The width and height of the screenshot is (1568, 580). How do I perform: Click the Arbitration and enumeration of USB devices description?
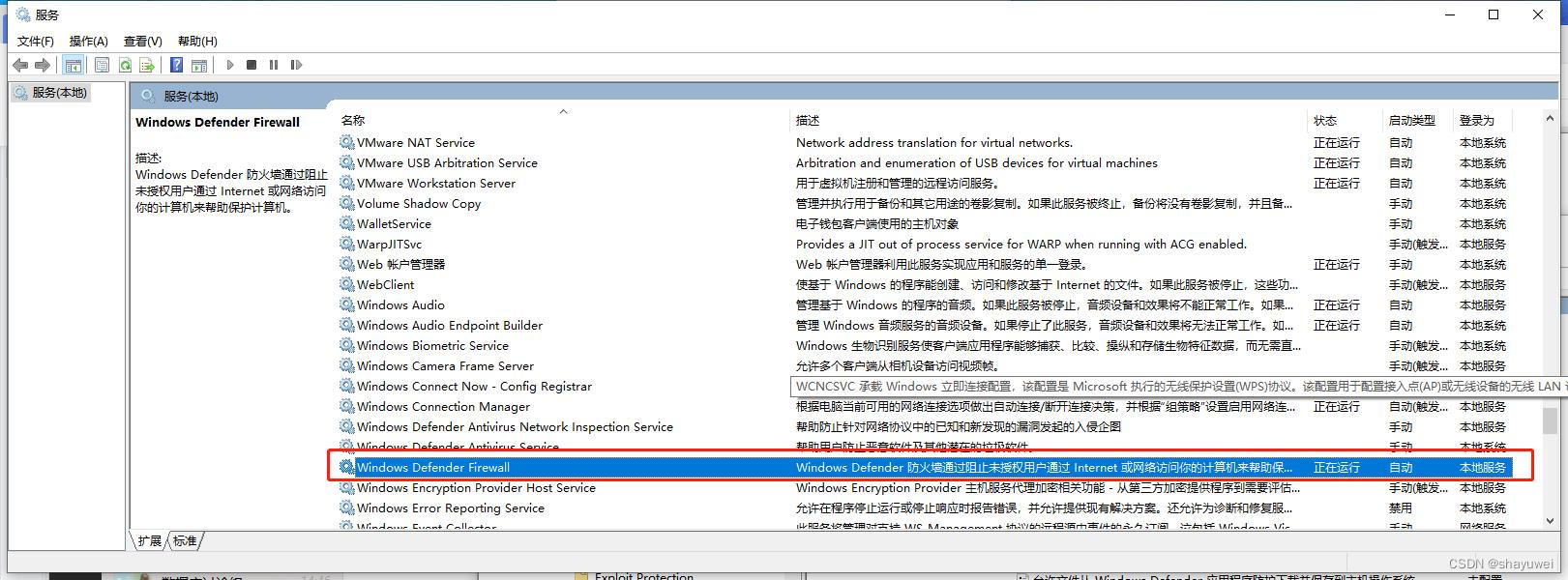point(977,162)
